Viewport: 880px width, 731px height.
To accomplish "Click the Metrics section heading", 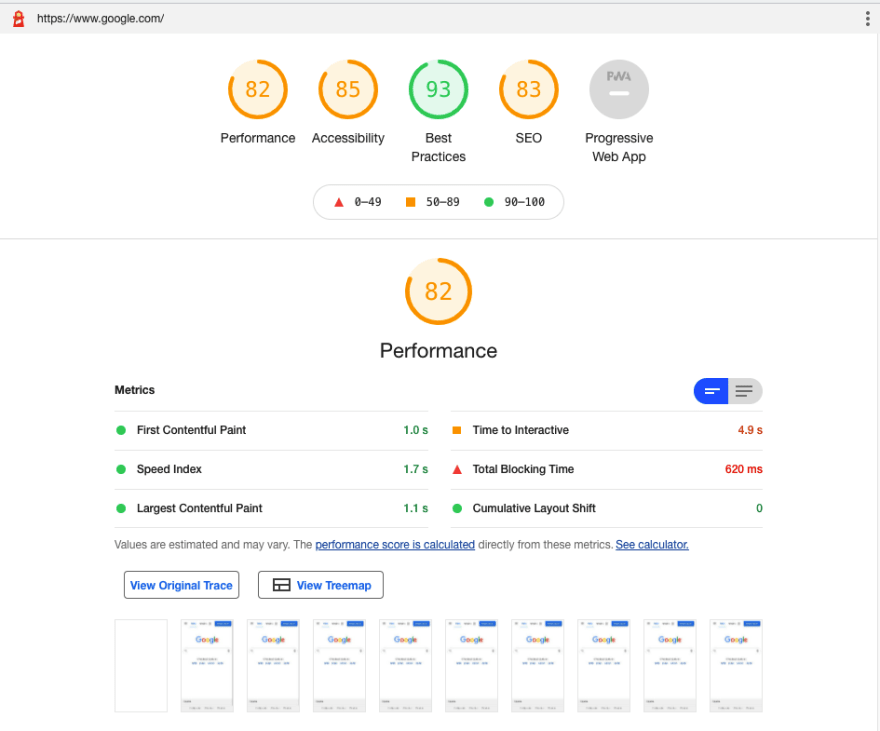I will pyautogui.click(x=135, y=390).
